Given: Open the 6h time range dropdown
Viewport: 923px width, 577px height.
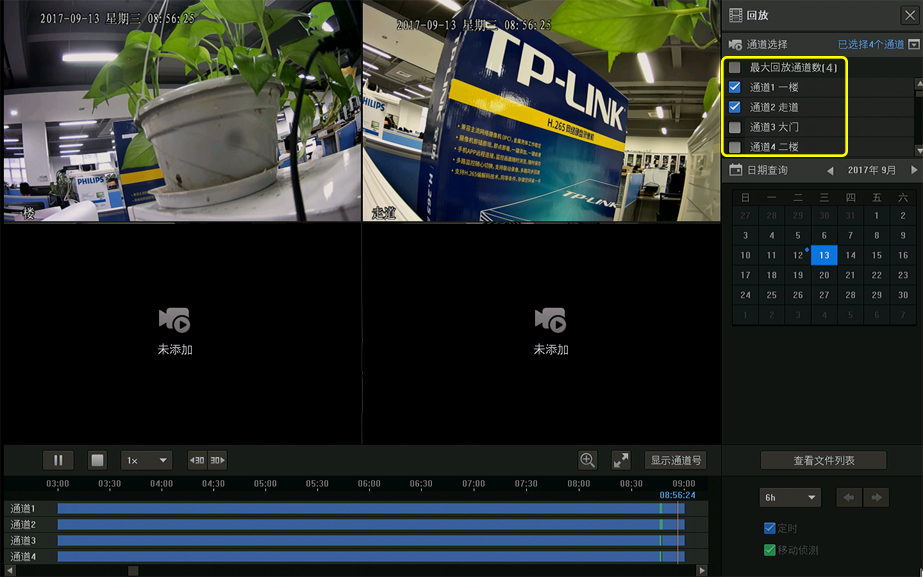Looking at the screenshot, I should coord(790,497).
